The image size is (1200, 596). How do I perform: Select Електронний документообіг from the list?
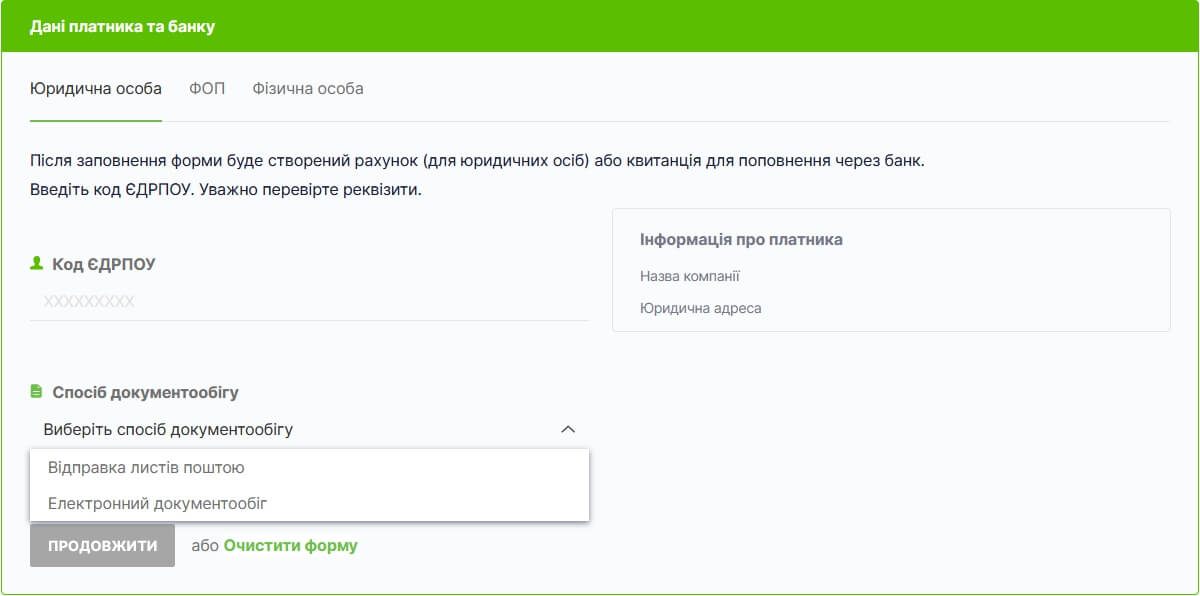click(310, 503)
